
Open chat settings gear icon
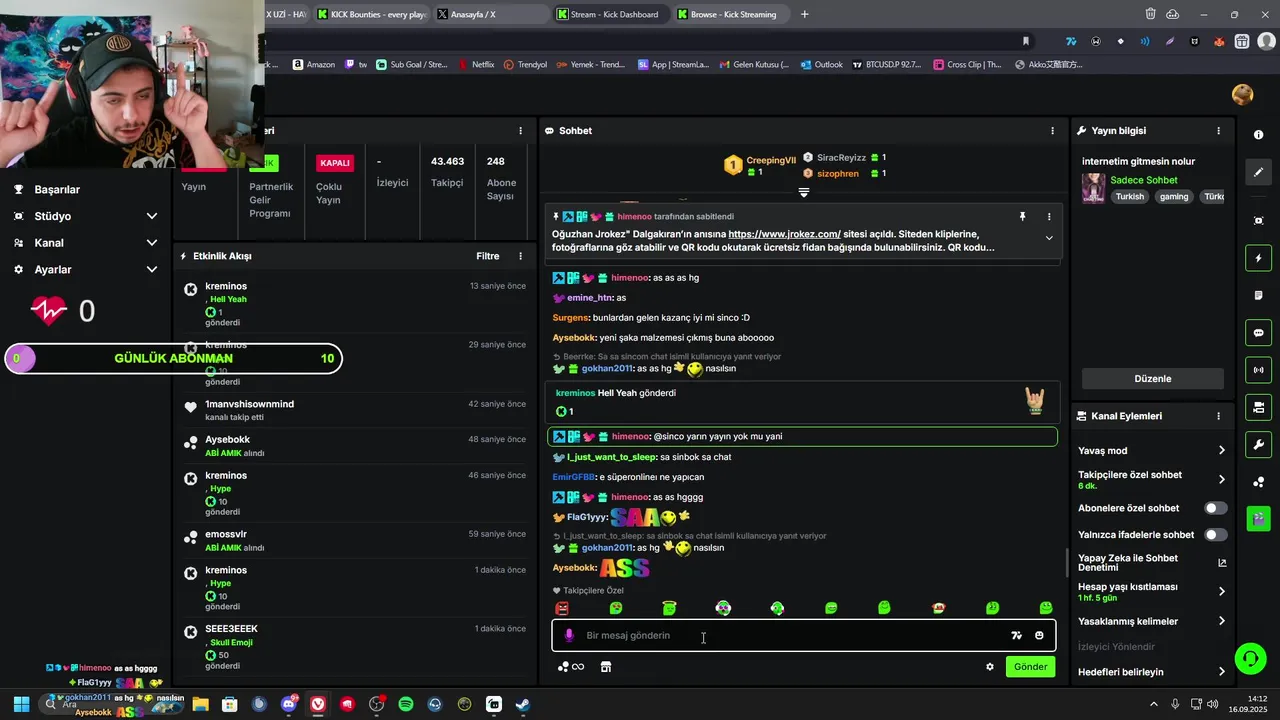[990, 667]
